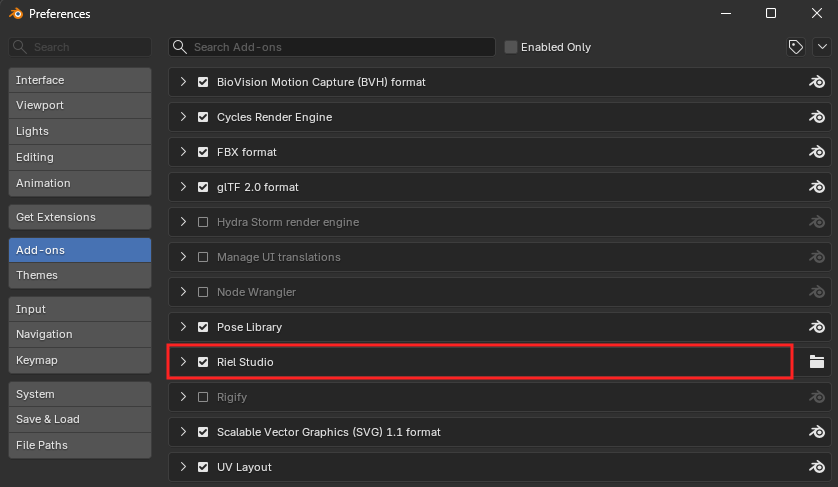Viewport: 838px width, 487px height.
Task: Click the magnifier icon in the sidebar search
Action: 20,47
